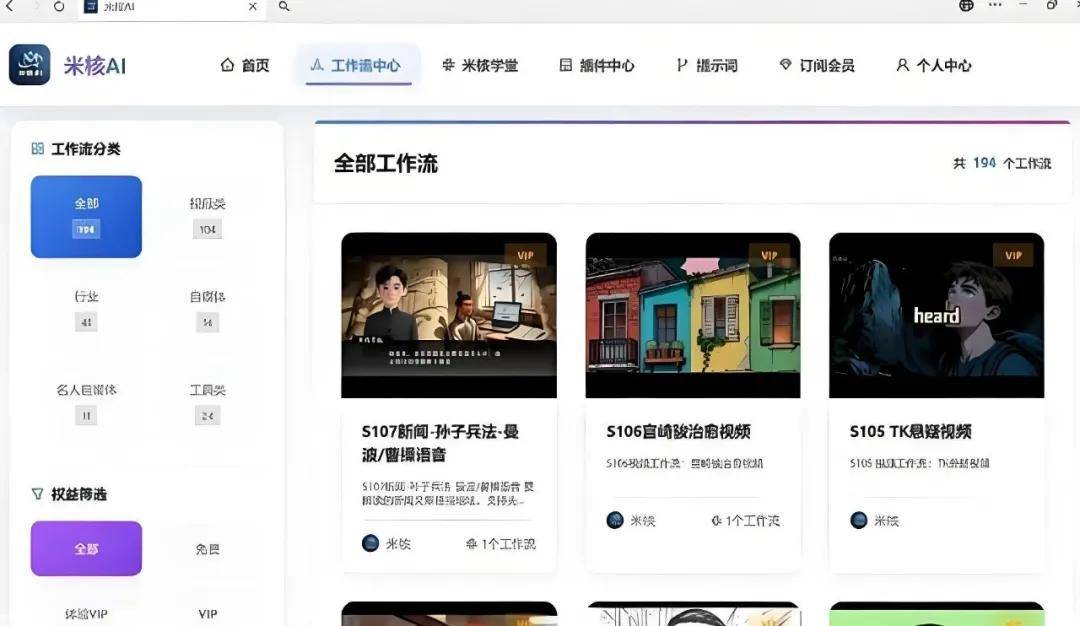Open the 个人中心 tab
Viewport: 1080px width, 626px height.
[x=934, y=65]
